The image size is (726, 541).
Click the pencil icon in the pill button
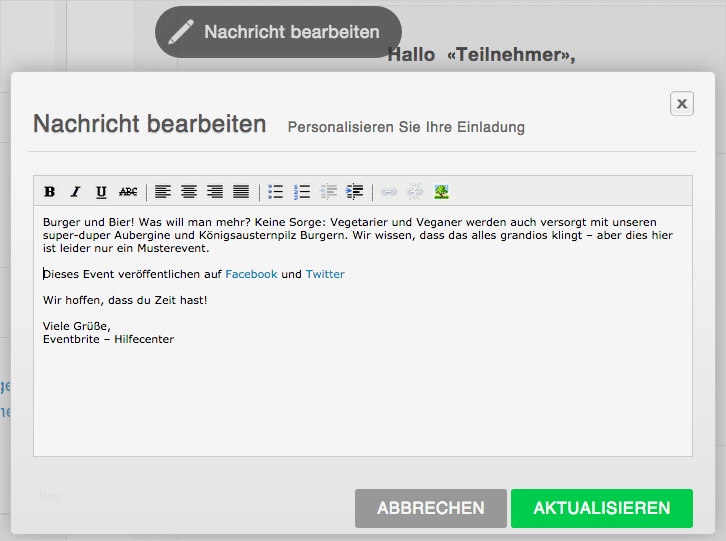coord(181,32)
